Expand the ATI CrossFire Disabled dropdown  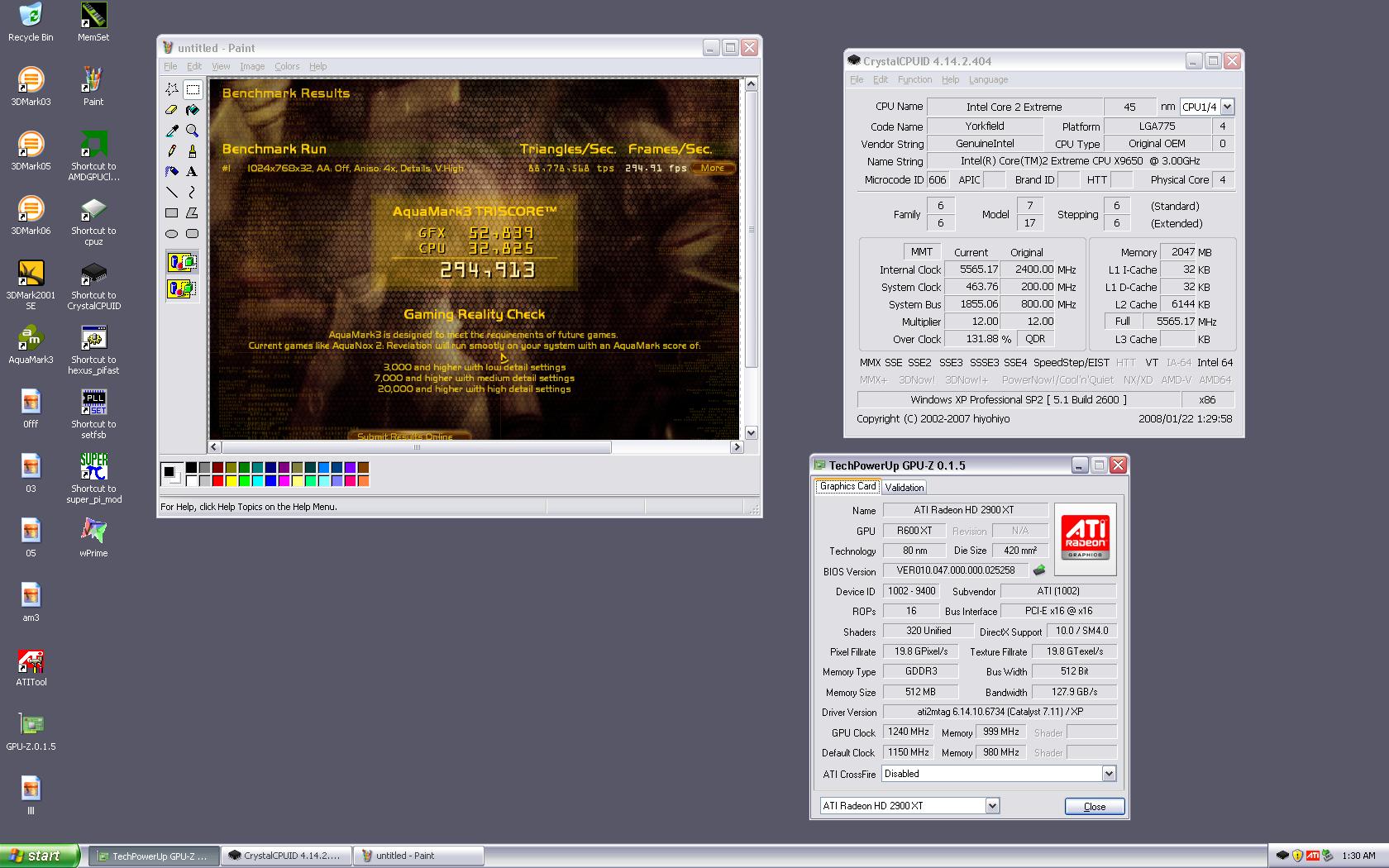click(x=1109, y=774)
